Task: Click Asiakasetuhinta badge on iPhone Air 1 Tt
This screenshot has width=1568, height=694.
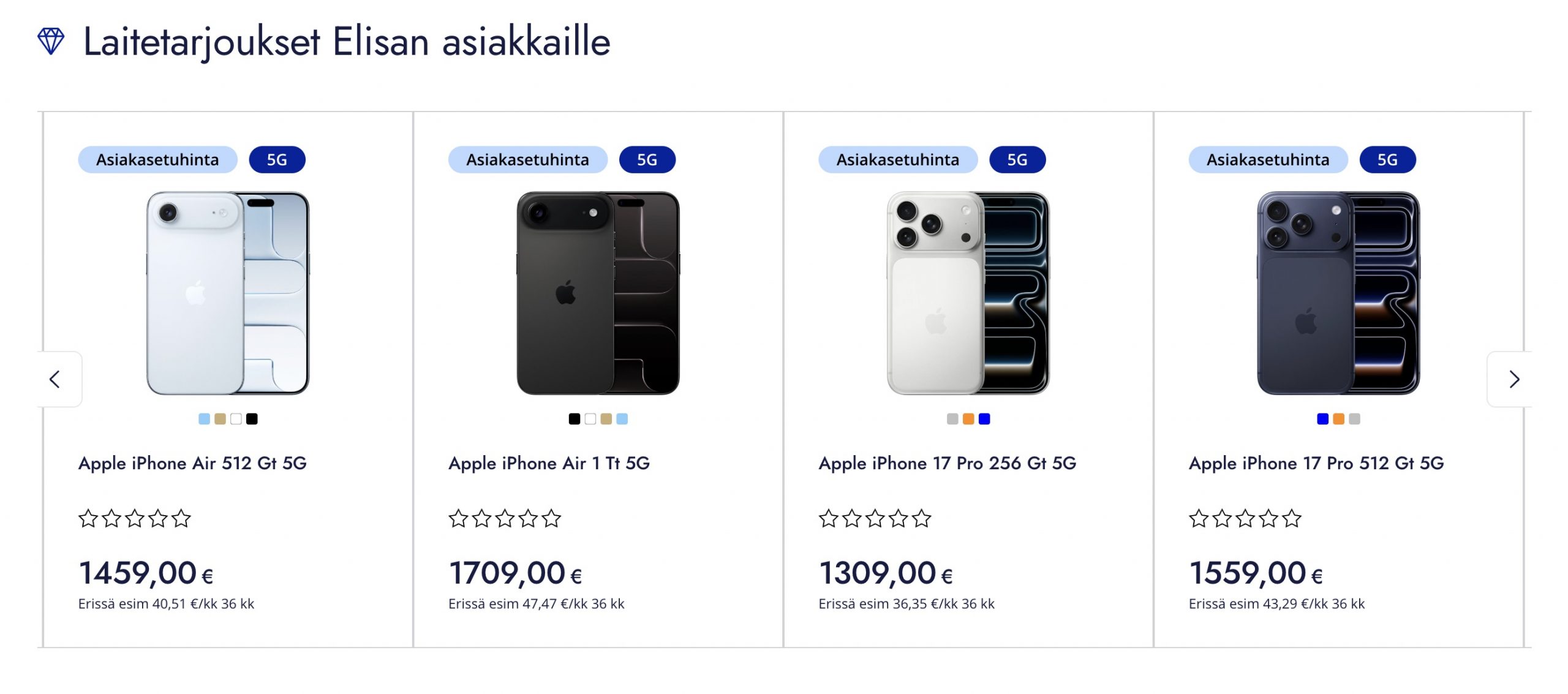Action: click(527, 160)
